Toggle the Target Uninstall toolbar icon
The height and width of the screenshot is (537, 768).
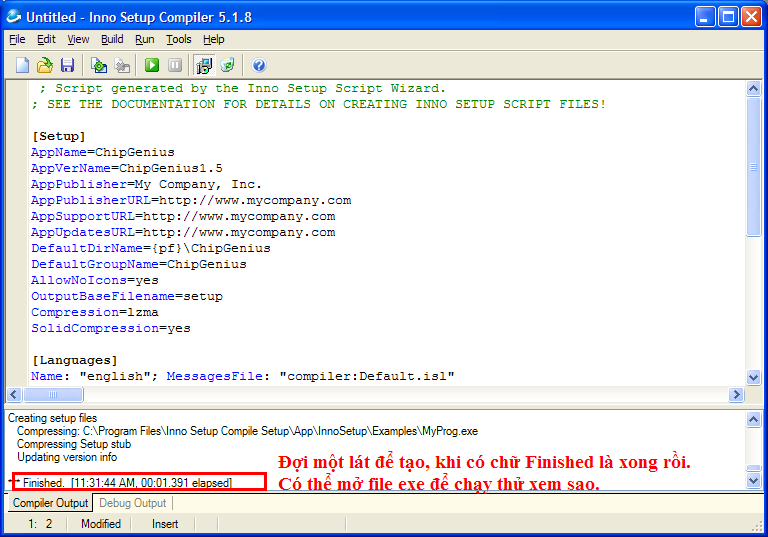tap(227, 65)
